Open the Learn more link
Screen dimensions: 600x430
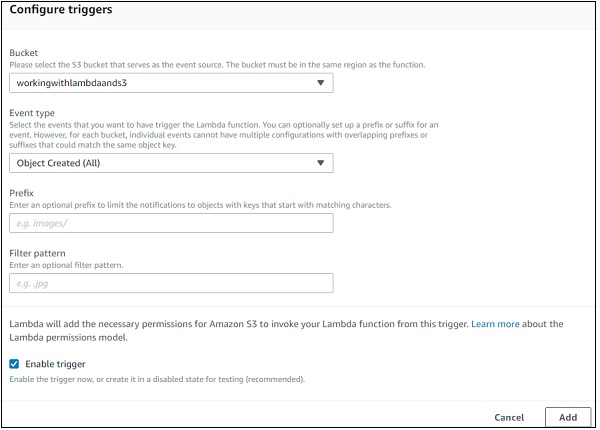point(495,324)
